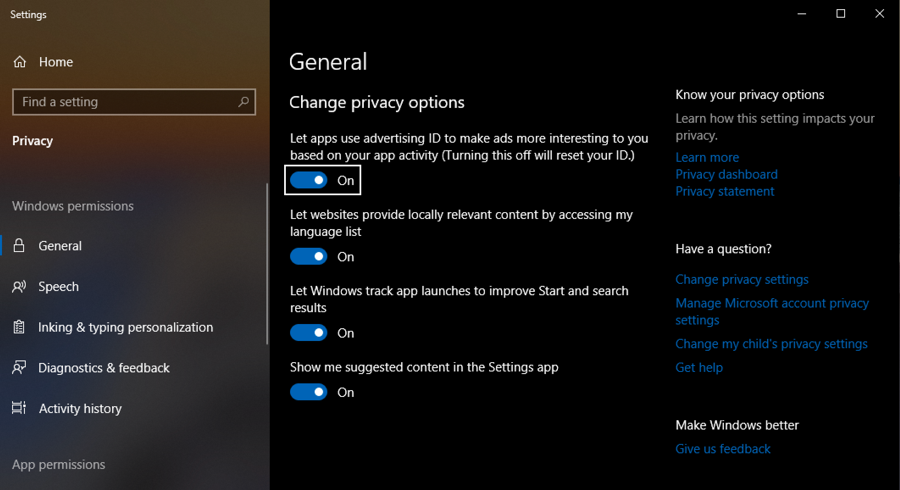Open the Privacy dashboard link
This screenshot has width=900, height=490.
coord(726,174)
